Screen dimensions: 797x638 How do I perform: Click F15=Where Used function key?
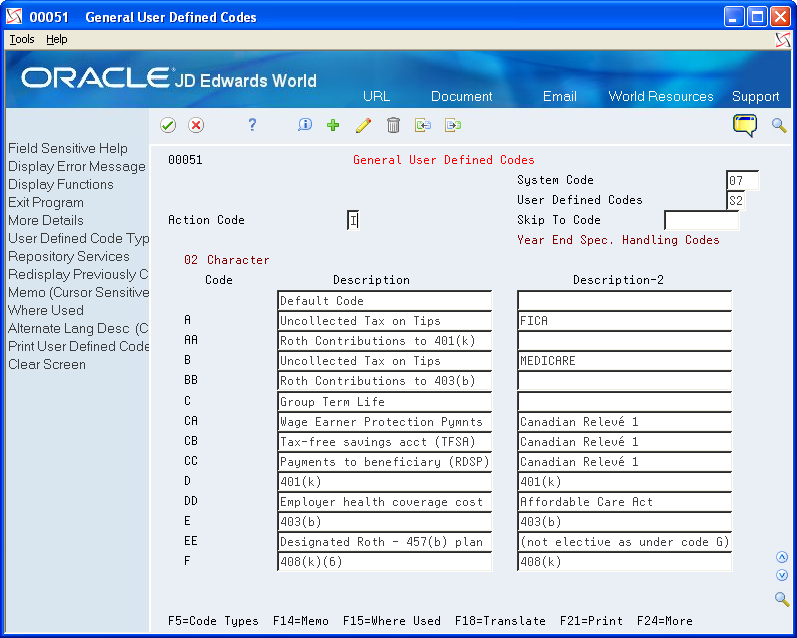coord(392,621)
